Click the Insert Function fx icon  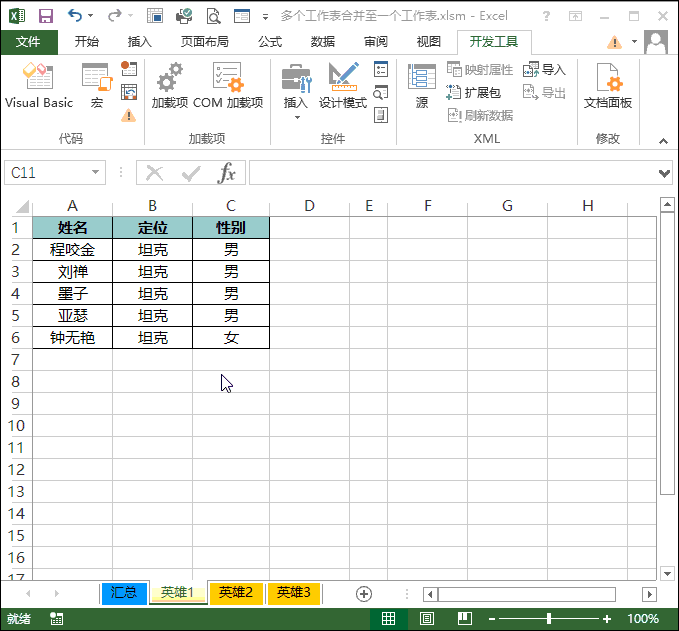227,173
